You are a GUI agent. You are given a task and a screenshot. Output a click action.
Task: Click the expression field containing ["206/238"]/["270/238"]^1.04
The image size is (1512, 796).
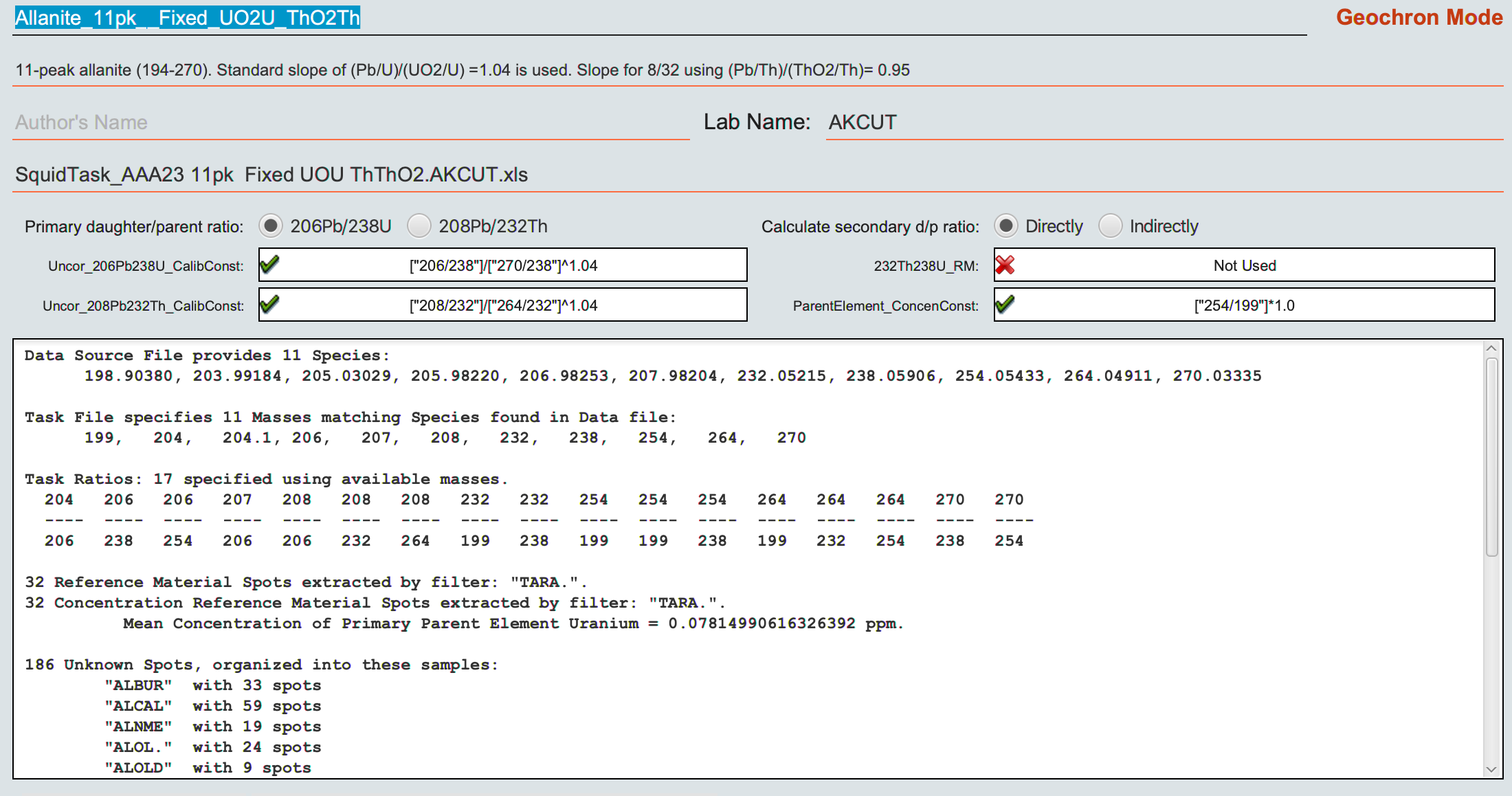(504, 265)
